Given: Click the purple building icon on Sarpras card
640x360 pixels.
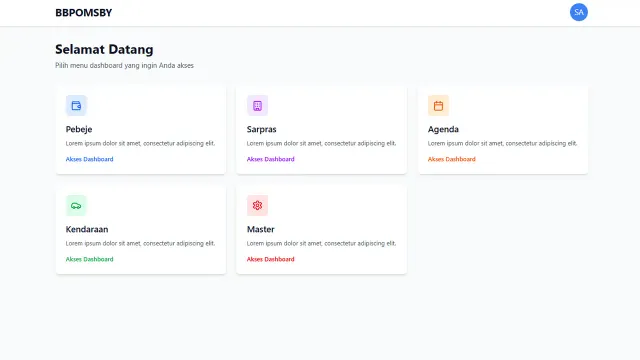Looking at the screenshot, I should (257, 106).
